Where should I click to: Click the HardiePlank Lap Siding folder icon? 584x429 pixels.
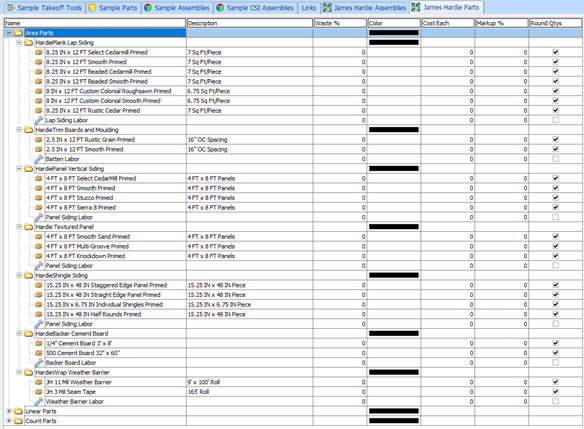[x=29, y=42]
